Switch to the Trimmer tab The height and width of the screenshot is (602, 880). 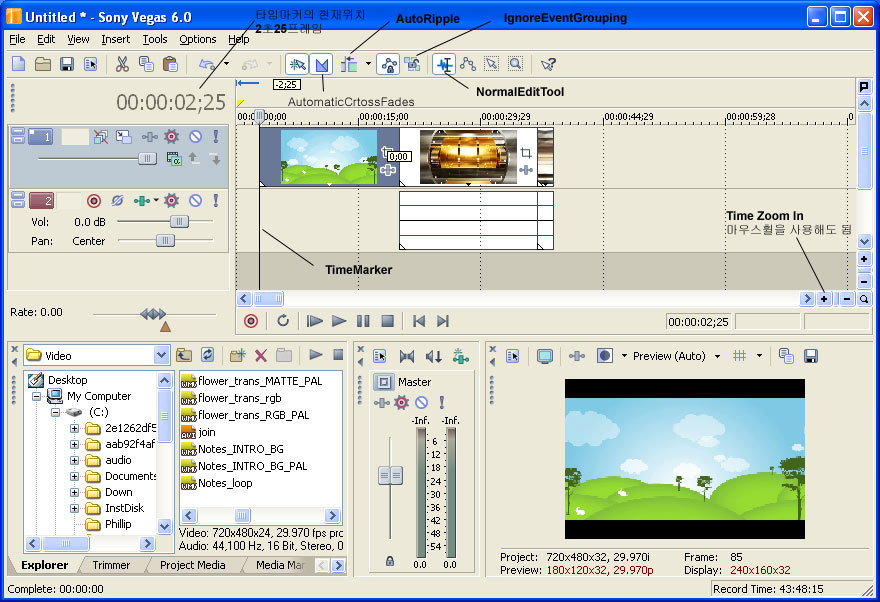[x=111, y=565]
